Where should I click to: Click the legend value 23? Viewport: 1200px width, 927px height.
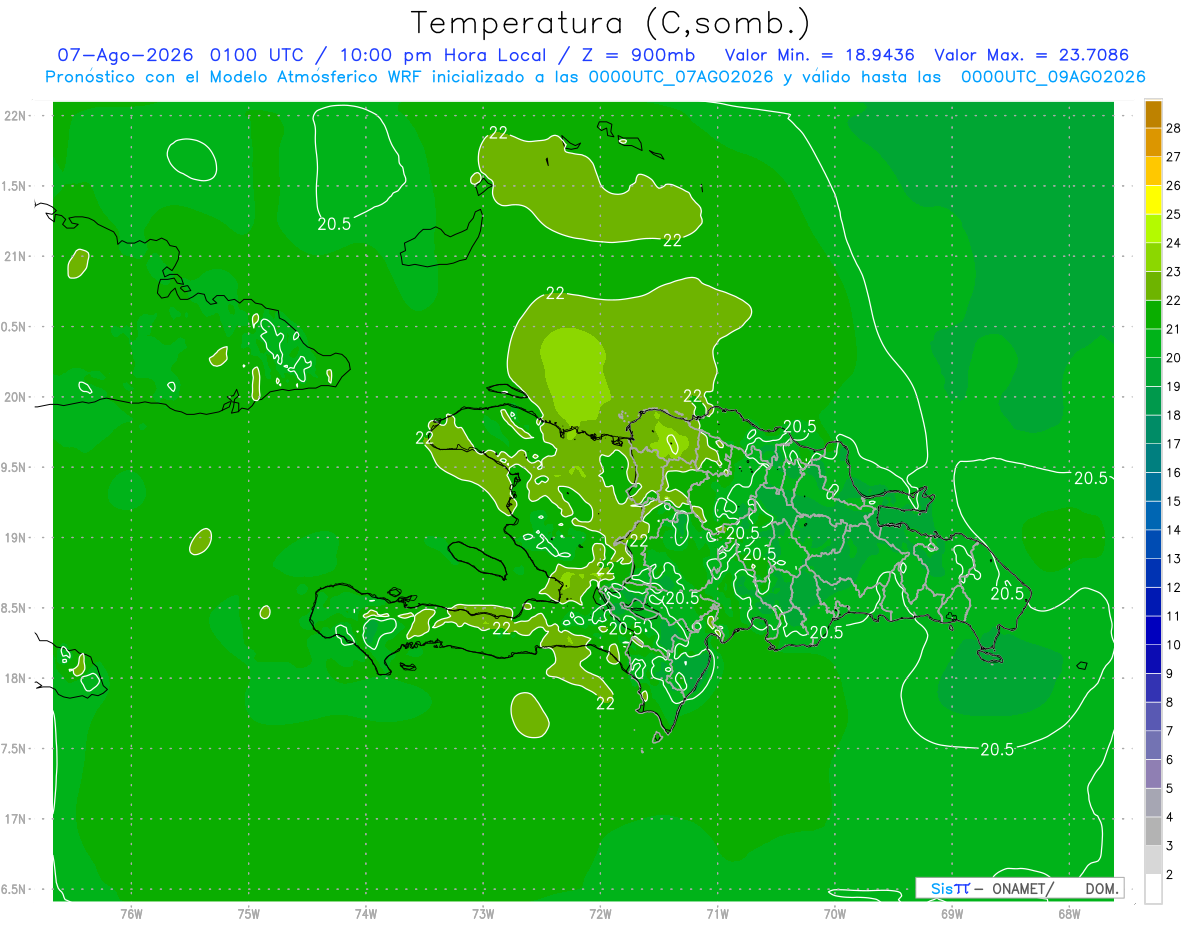tap(1174, 272)
